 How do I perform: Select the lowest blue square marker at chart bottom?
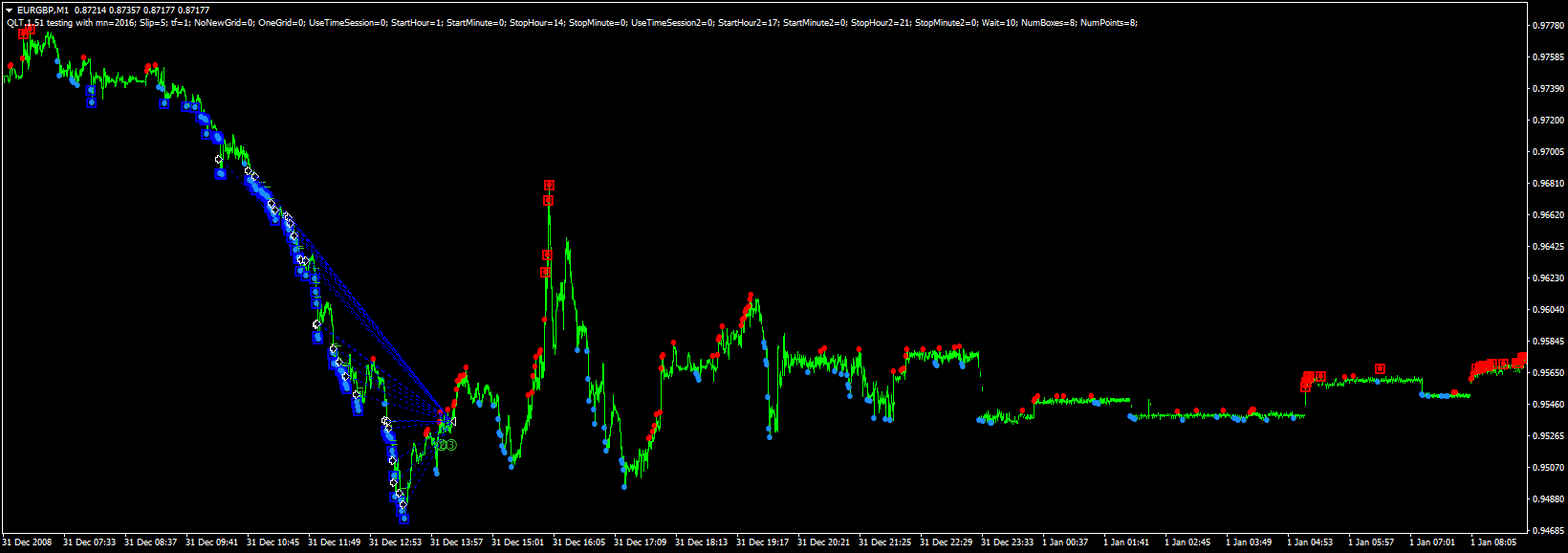pyautogui.click(x=403, y=519)
